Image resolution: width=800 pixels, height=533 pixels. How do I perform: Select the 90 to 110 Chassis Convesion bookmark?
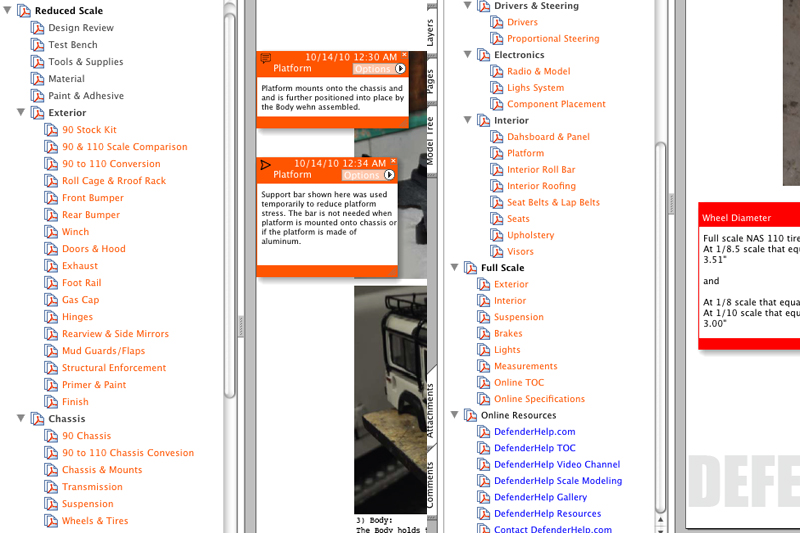point(128,453)
